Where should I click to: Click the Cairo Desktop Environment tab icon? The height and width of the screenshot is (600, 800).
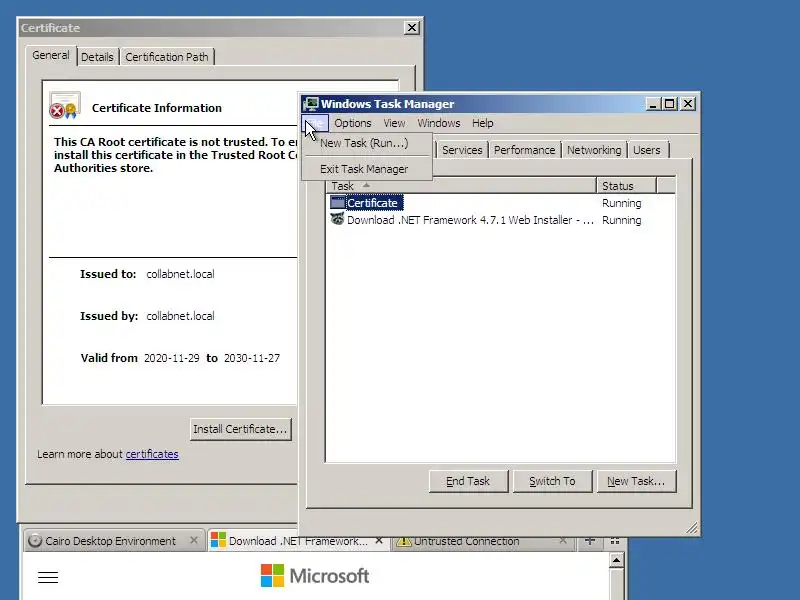tap(35, 541)
